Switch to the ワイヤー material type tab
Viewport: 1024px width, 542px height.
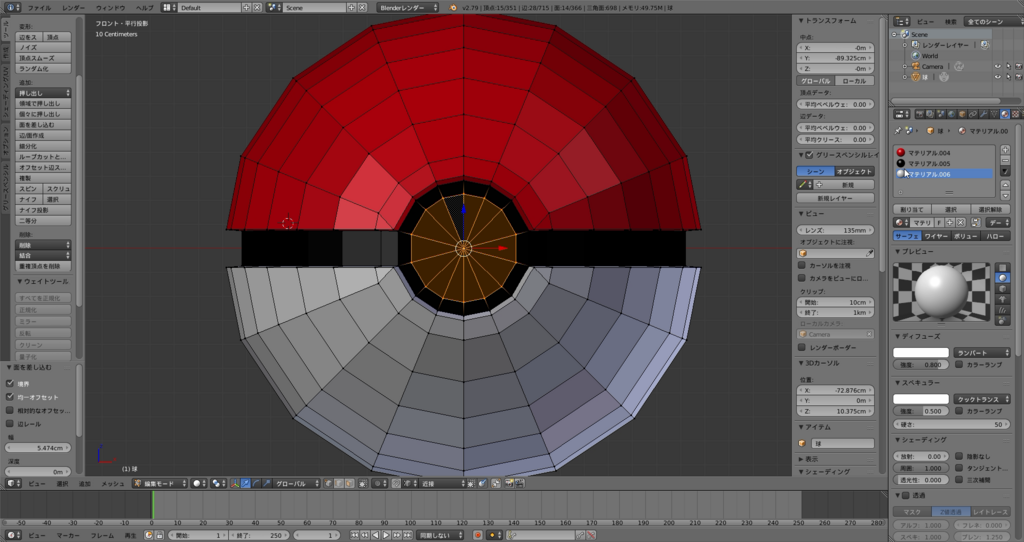coord(936,236)
